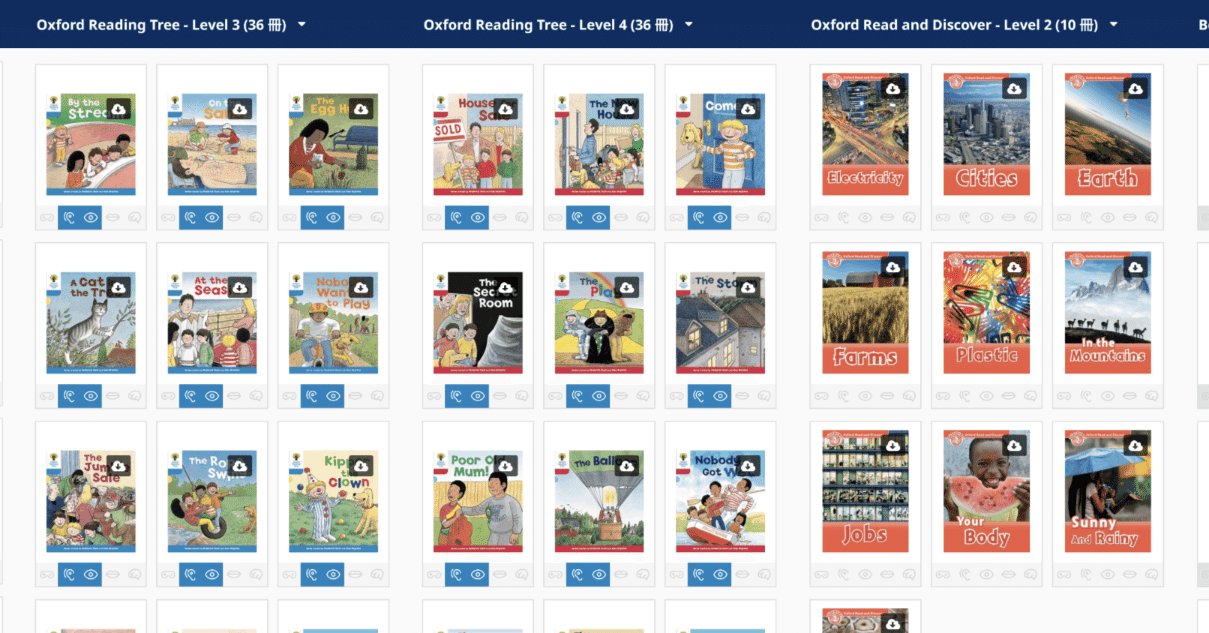Open the Cities book cover

(986, 134)
